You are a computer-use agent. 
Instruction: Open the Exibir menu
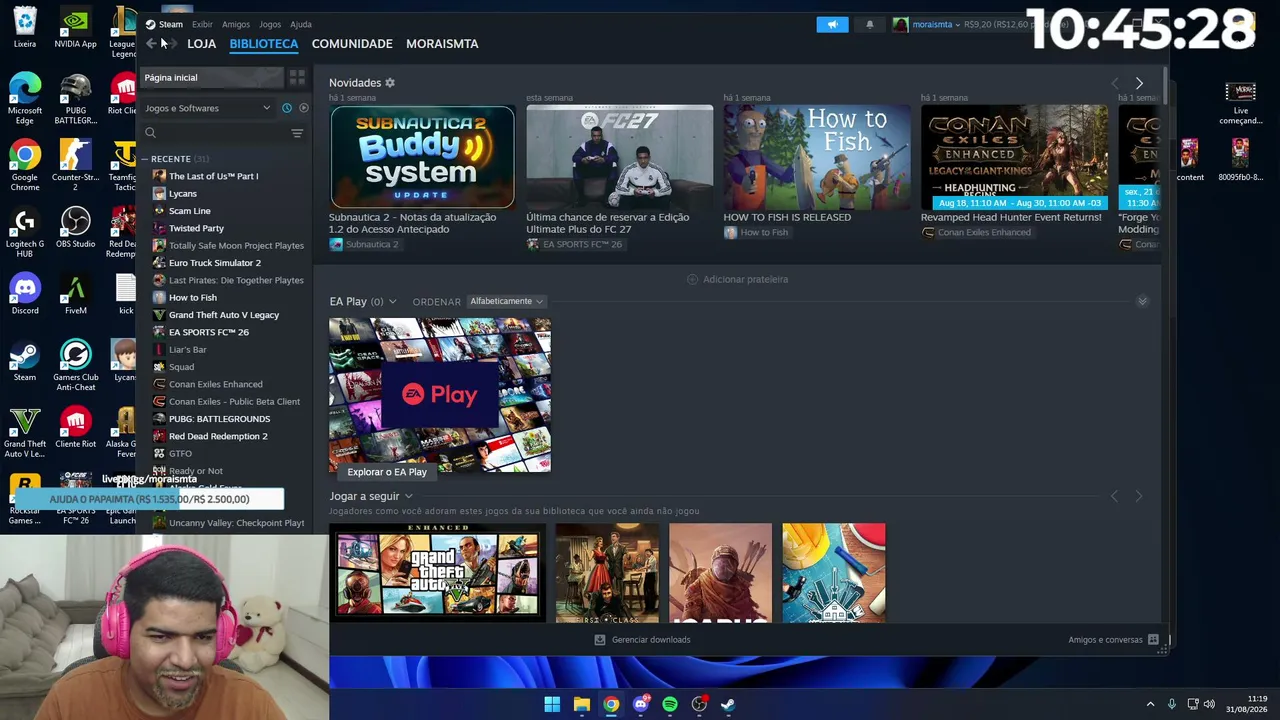click(x=202, y=24)
